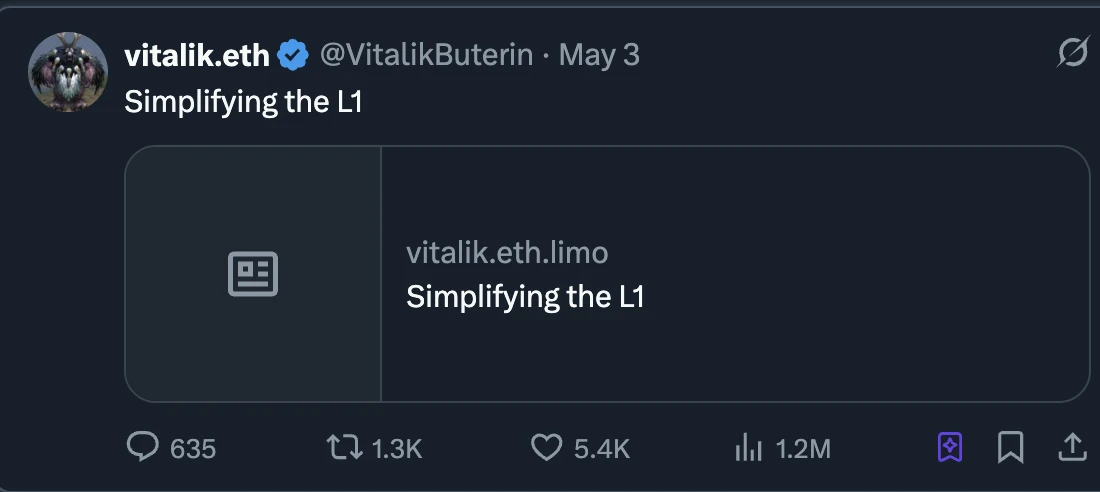1100x492 pixels.
Task: Click the May 3 timestamp
Action: click(599, 55)
